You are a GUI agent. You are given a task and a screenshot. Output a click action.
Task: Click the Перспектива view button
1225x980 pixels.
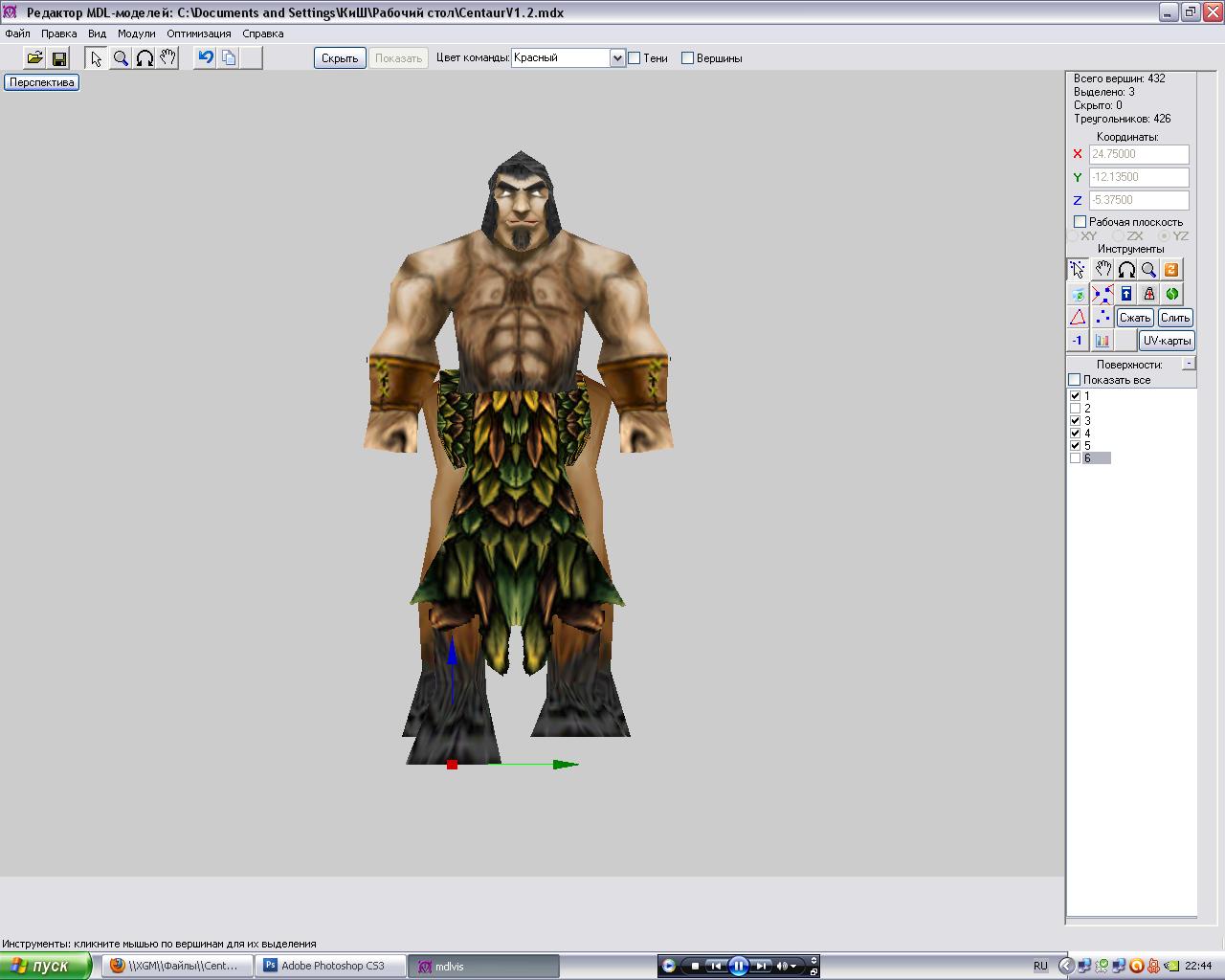tap(42, 82)
